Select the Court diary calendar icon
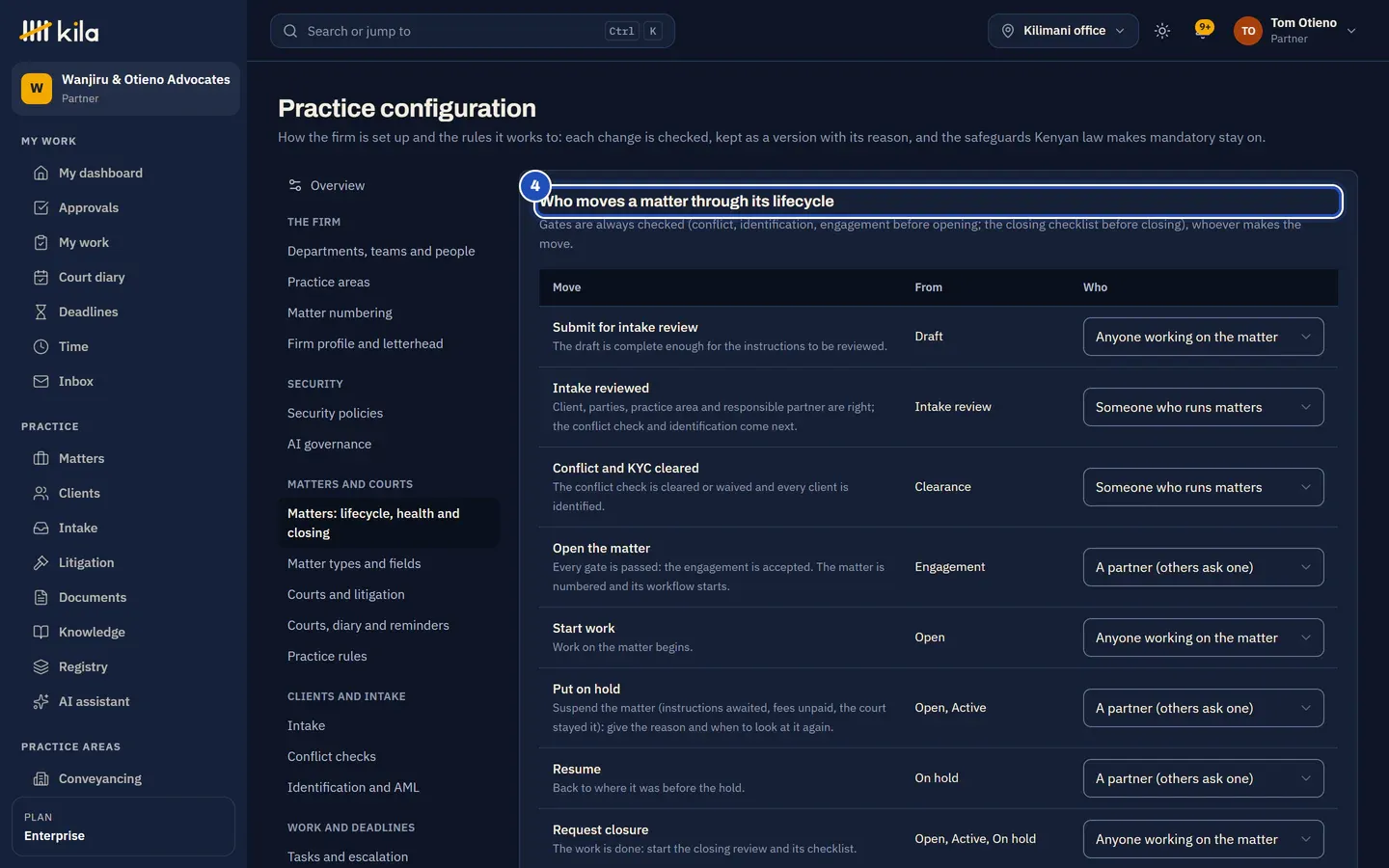1389x868 pixels. (x=41, y=277)
